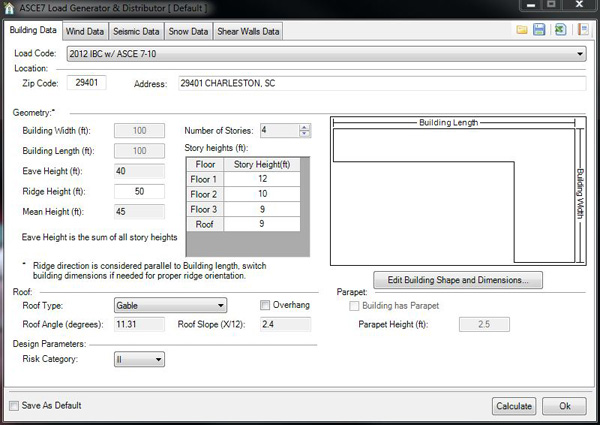The width and height of the screenshot is (600, 425).
Task: Select Floor 3 story height cell
Action: coord(262,209)
